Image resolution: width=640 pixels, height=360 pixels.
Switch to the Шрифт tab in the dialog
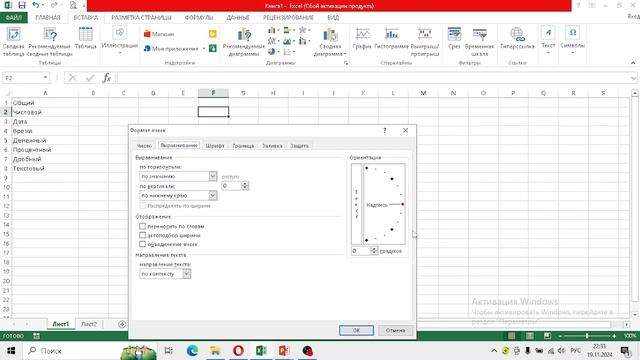215,146
